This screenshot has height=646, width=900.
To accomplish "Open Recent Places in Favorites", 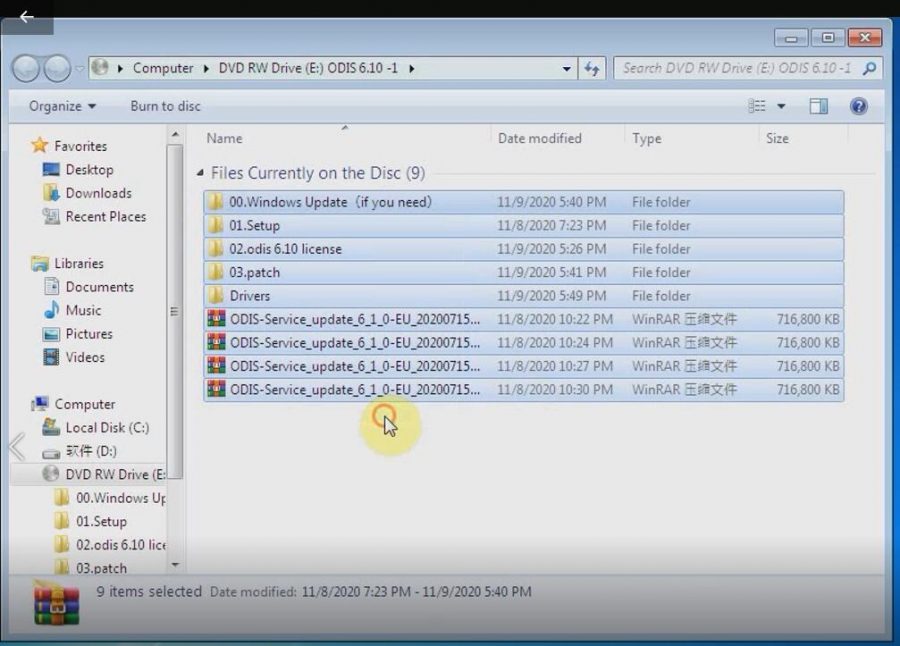I will pos(106,217).
